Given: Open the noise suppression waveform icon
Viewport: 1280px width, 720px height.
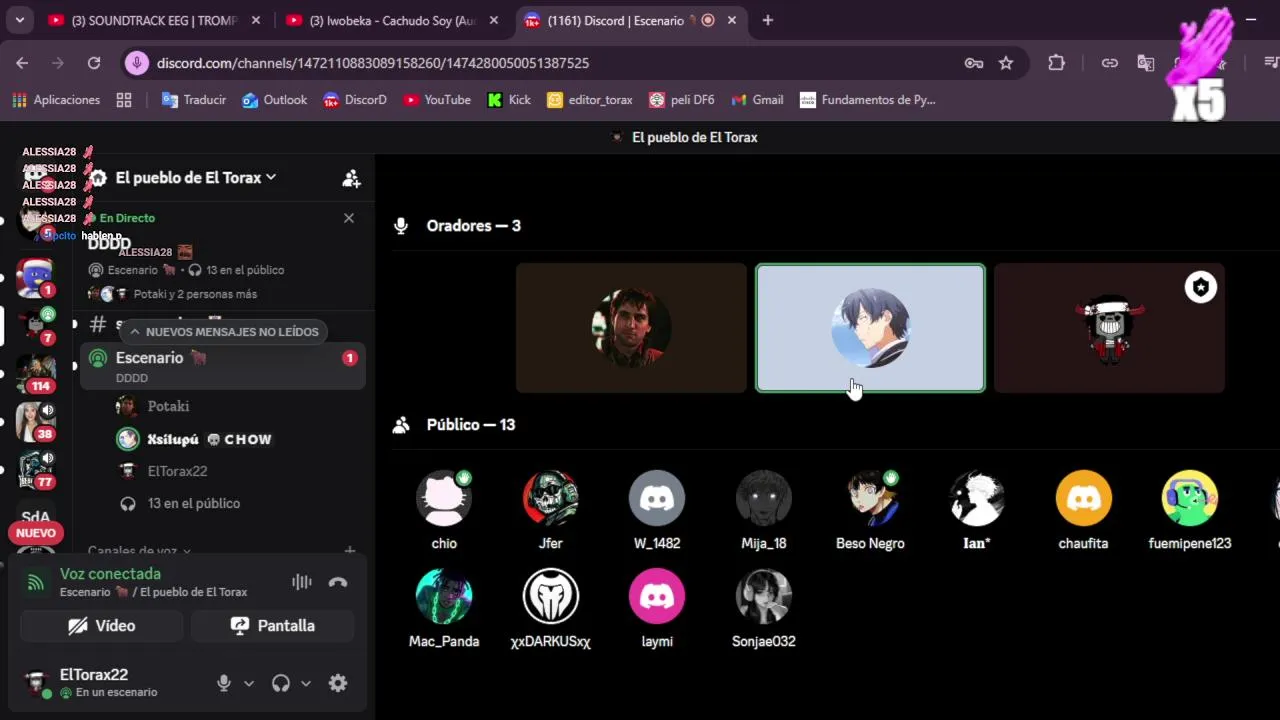Looking at the screenshot, I should click(301, 582).
